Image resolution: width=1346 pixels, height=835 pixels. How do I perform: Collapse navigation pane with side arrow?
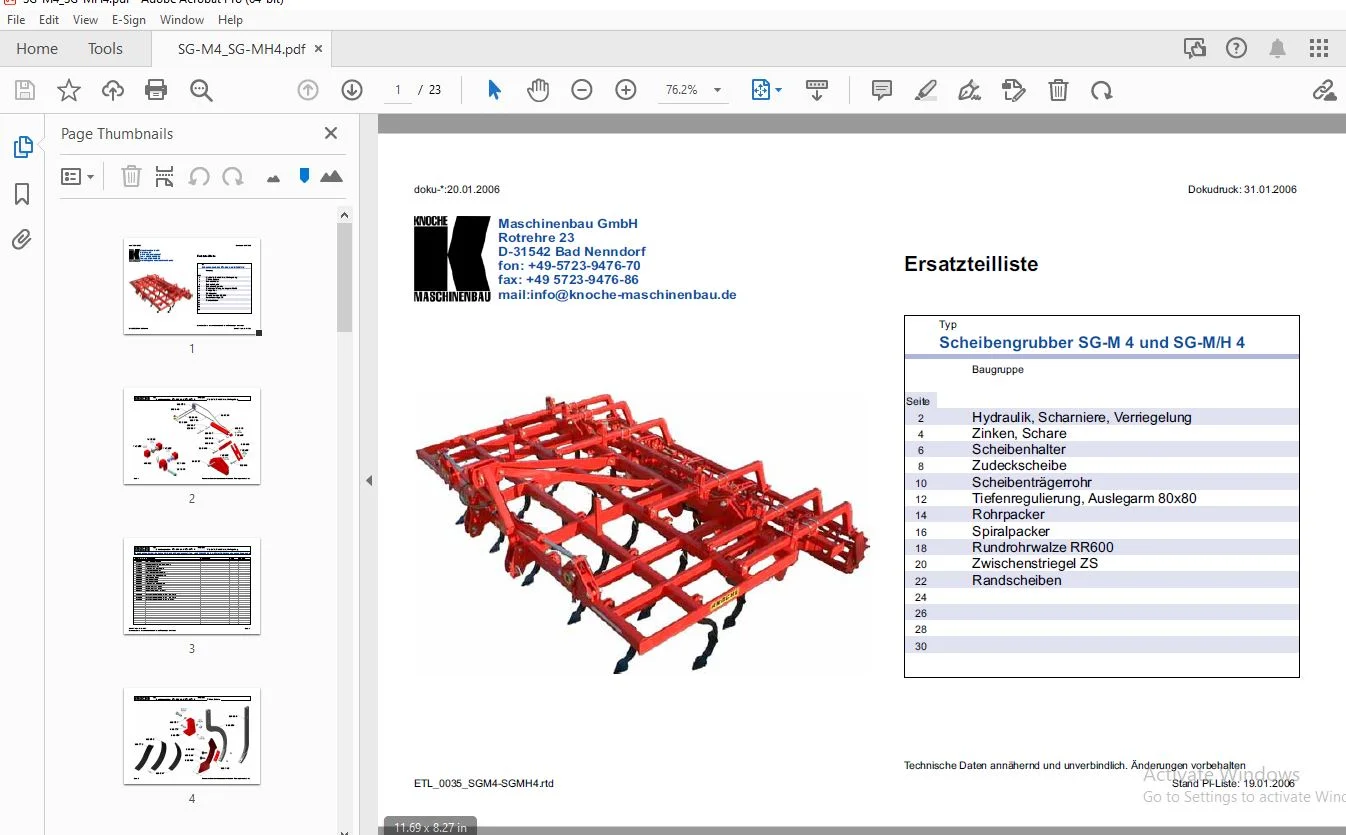(x=369, y=480)
